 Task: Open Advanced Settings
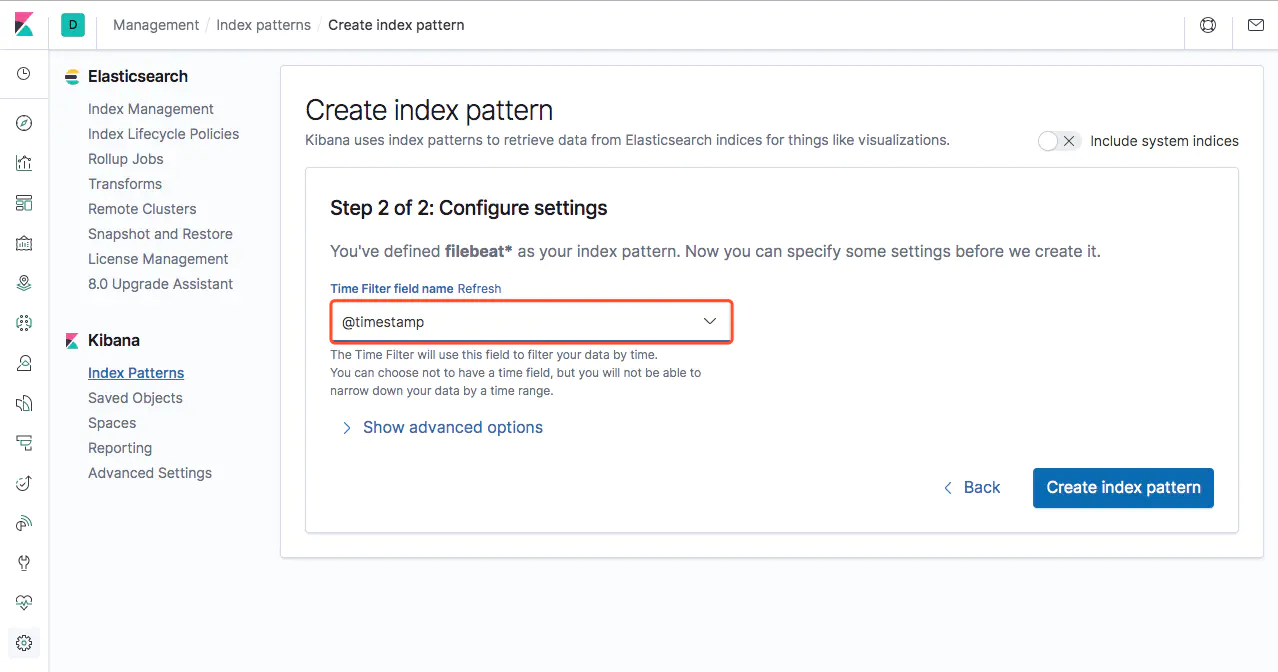(150, 473)
